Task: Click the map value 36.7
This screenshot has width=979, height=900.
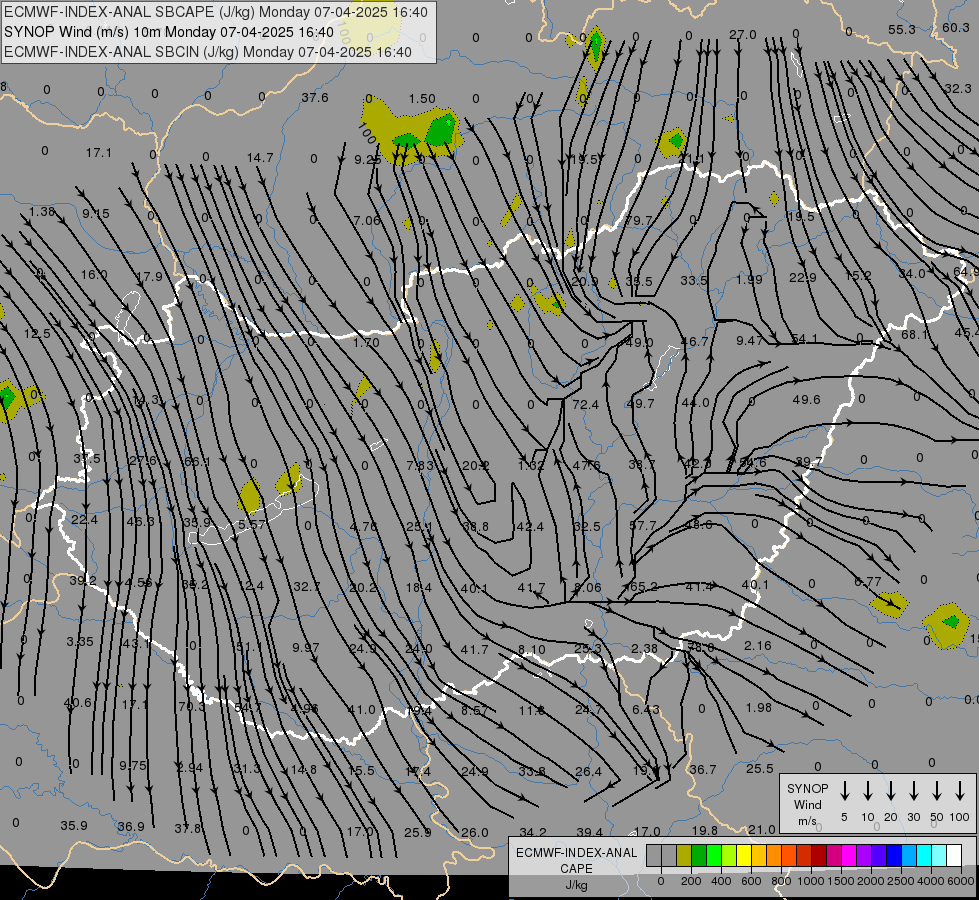Action: pos(703,769)
